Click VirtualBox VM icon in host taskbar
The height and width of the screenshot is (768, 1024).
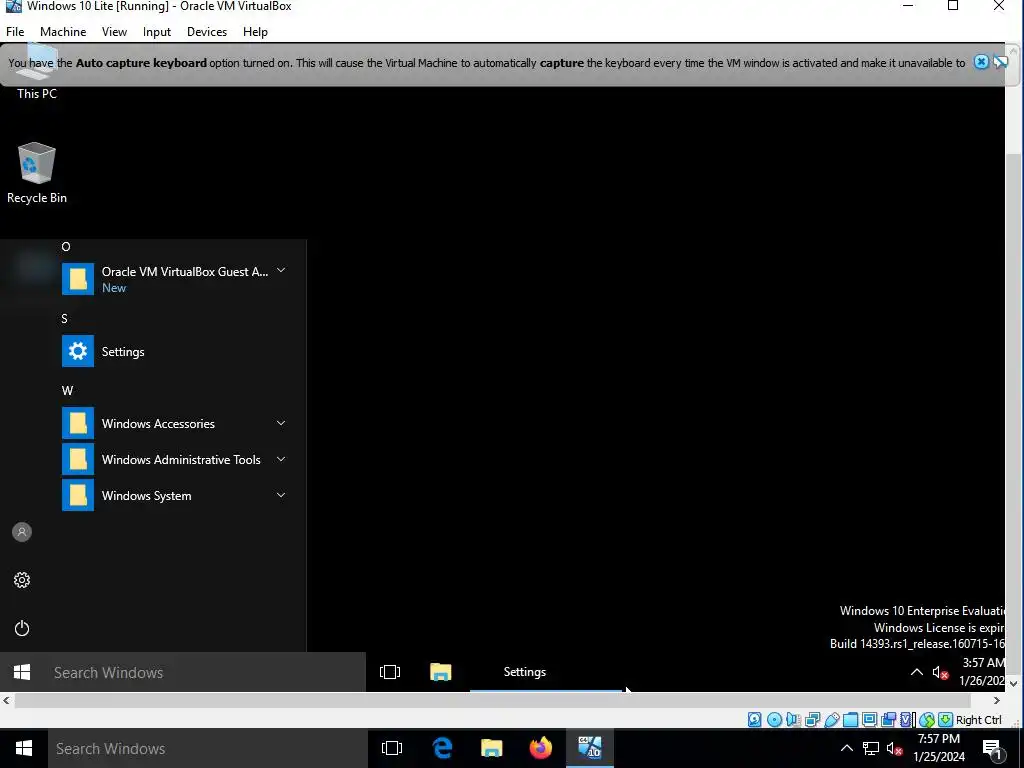(x=590, y=748)
